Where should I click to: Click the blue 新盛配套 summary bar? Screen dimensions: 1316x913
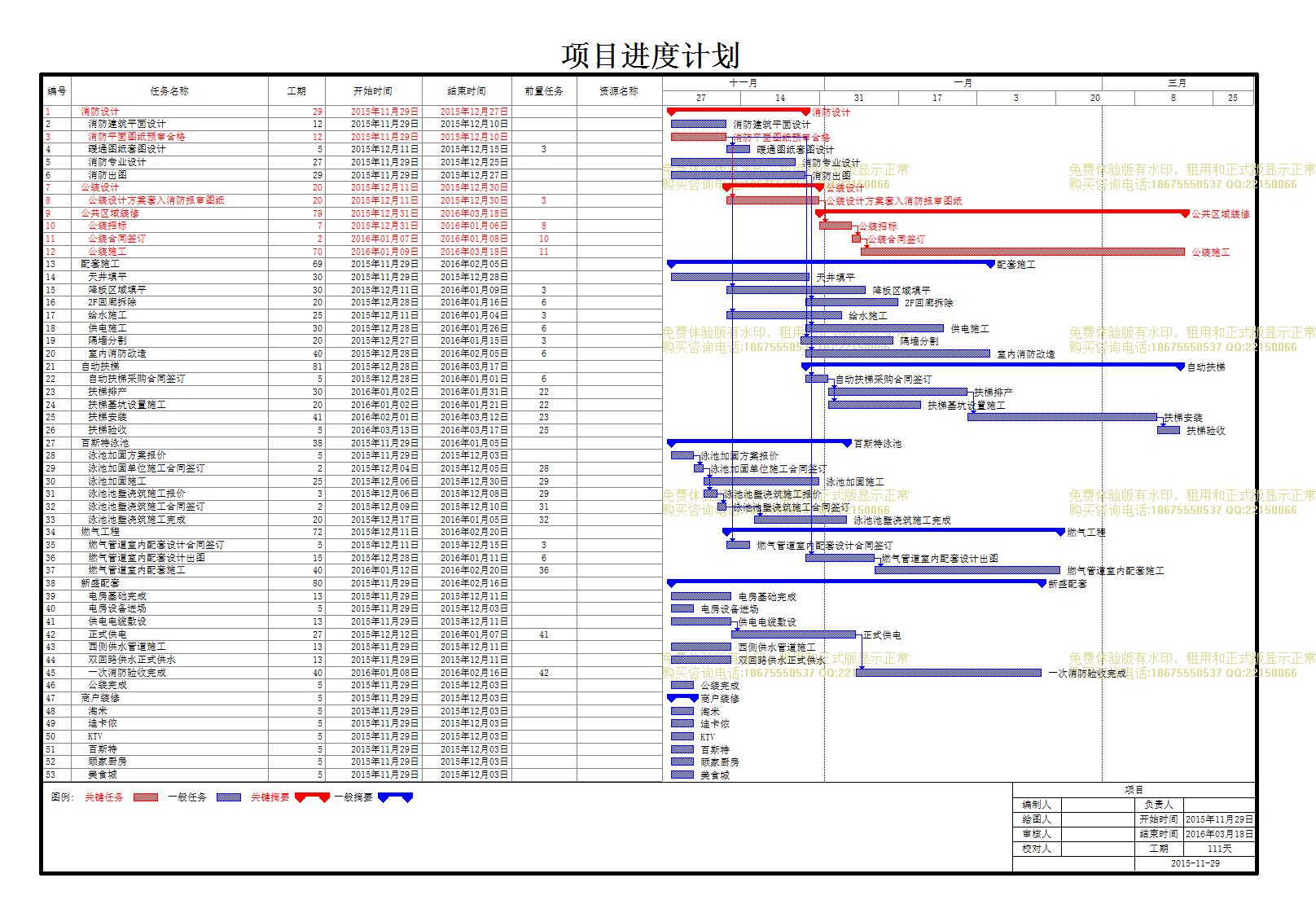pos(857,582)
